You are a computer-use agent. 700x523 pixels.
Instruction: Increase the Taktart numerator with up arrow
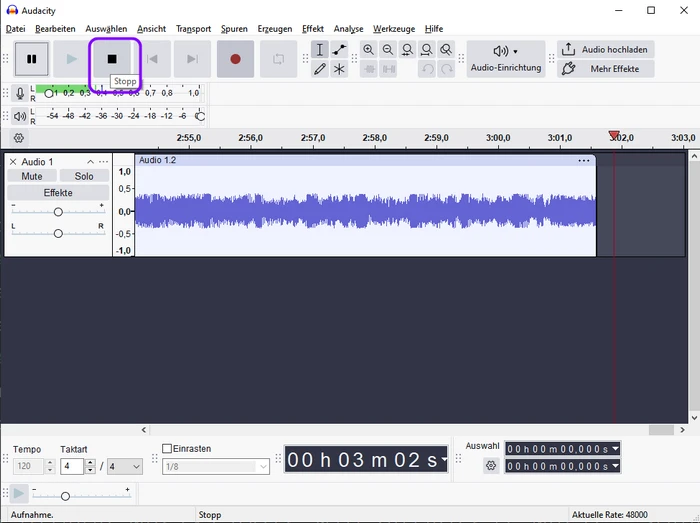pyautogui.click(x=90, y=463)
